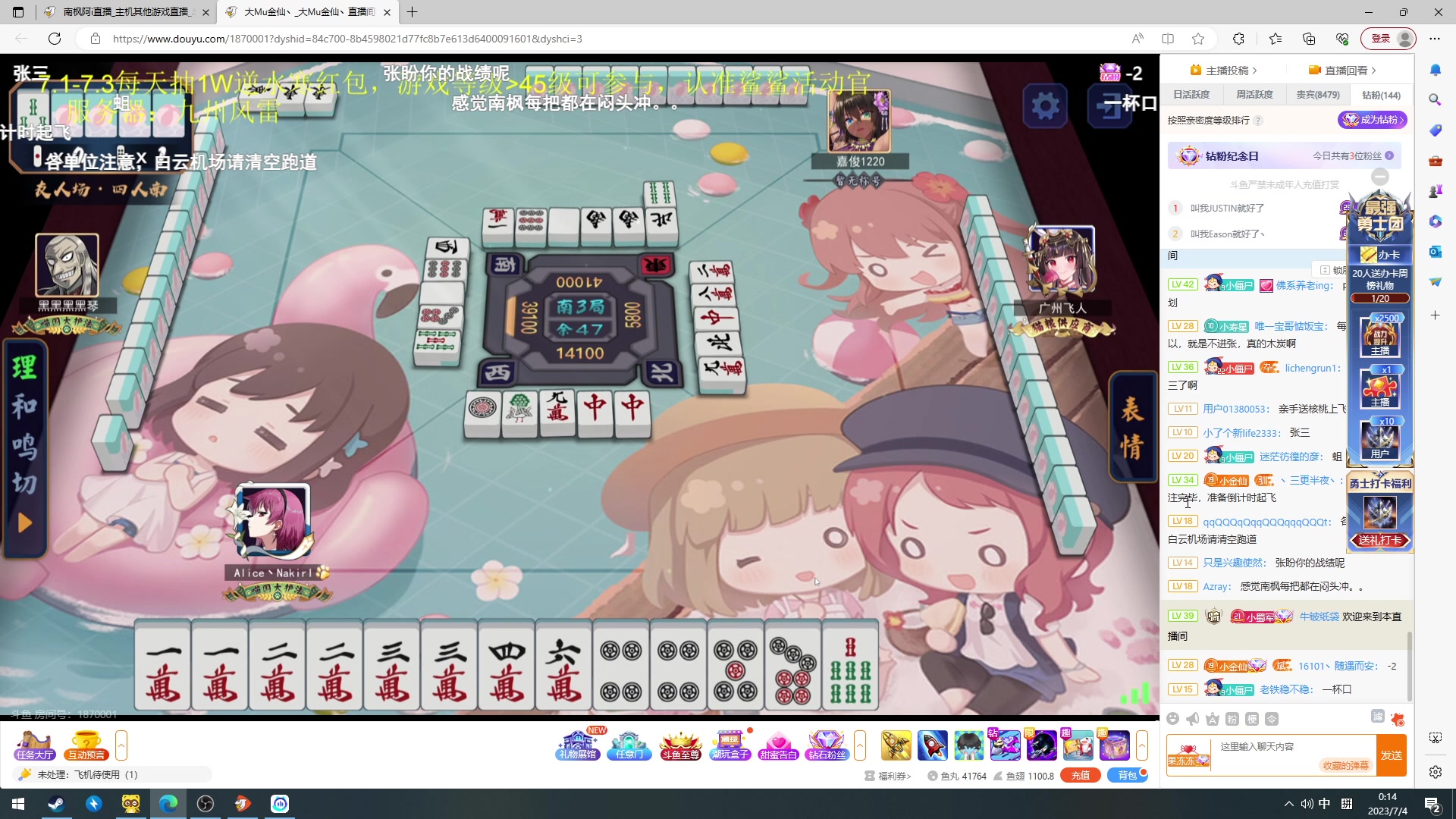Collapse the 最强勇士团 floating widget

coord(1380,177)
